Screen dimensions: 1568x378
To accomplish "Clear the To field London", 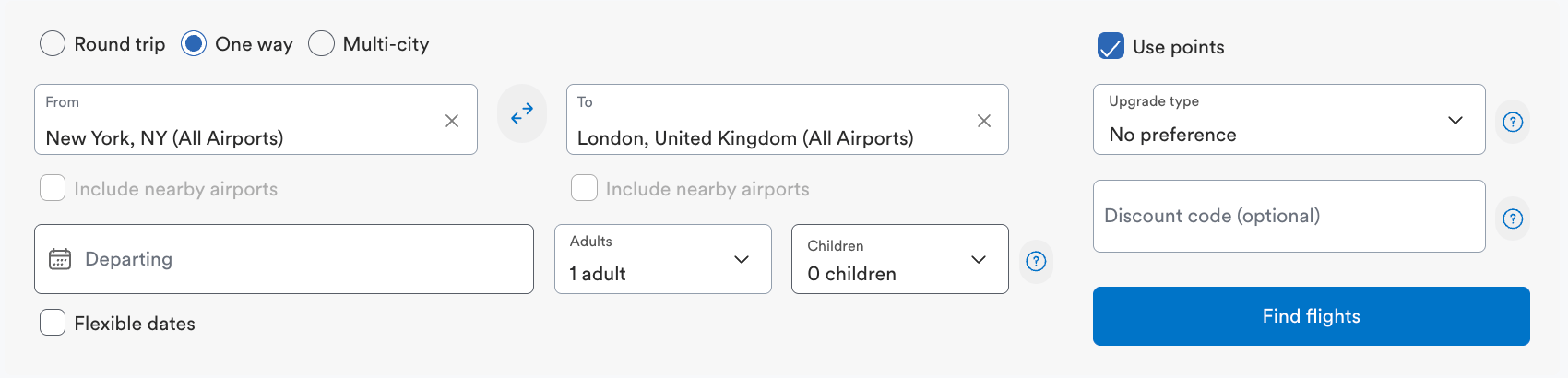I will pos(984,121).
